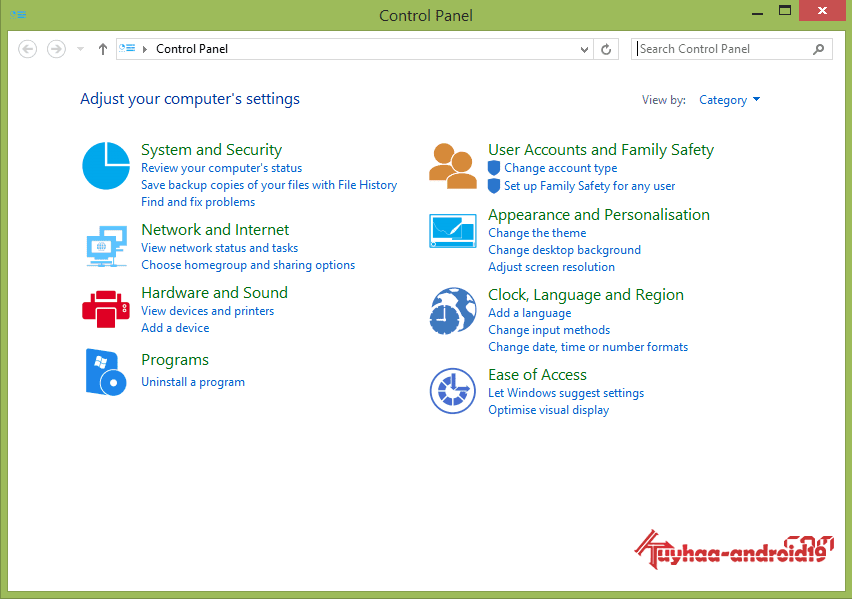Click the shield icon beside Set up Family Safety

tap(493, 186)
